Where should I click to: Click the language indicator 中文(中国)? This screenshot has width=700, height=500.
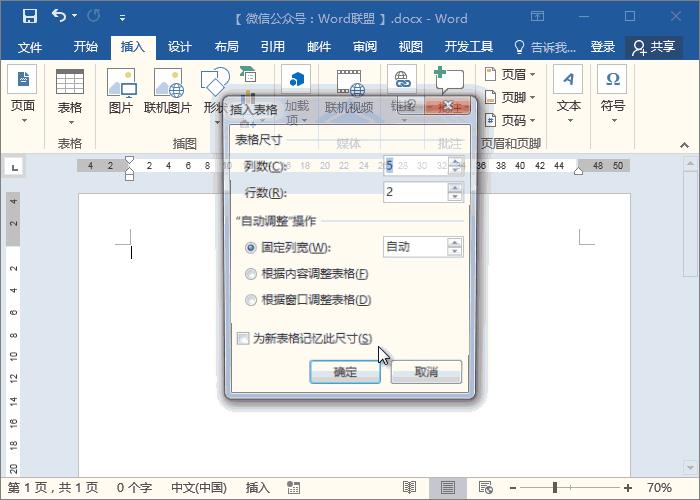(199, 488)
